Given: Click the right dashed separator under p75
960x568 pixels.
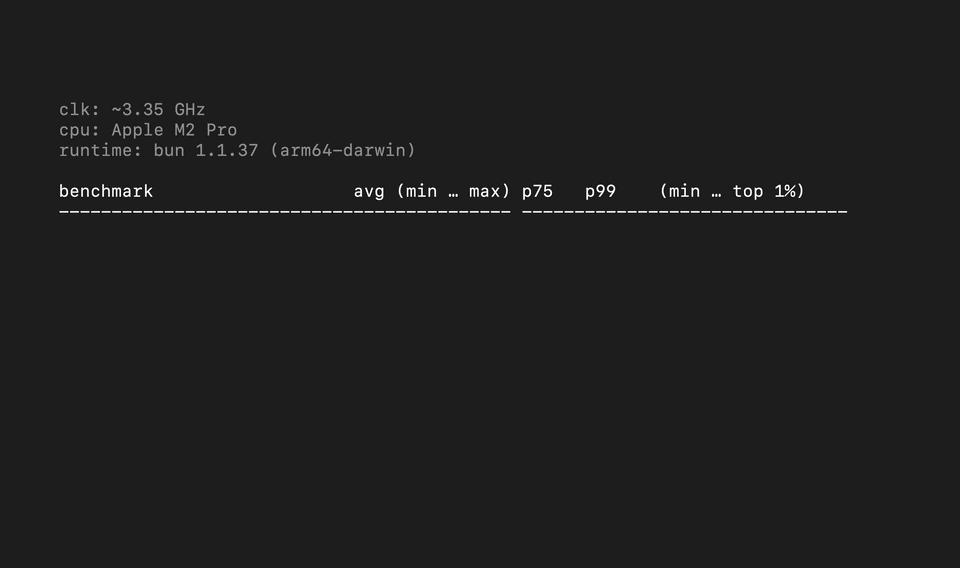Looking at the screenshot, I should tap(685, 212).
